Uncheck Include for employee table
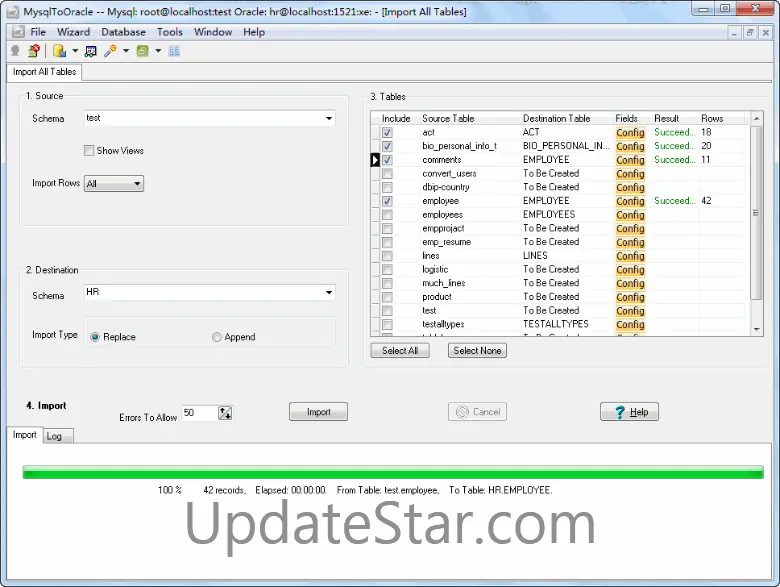The height and width of the screenshot is (587, 780). [387, 201]
